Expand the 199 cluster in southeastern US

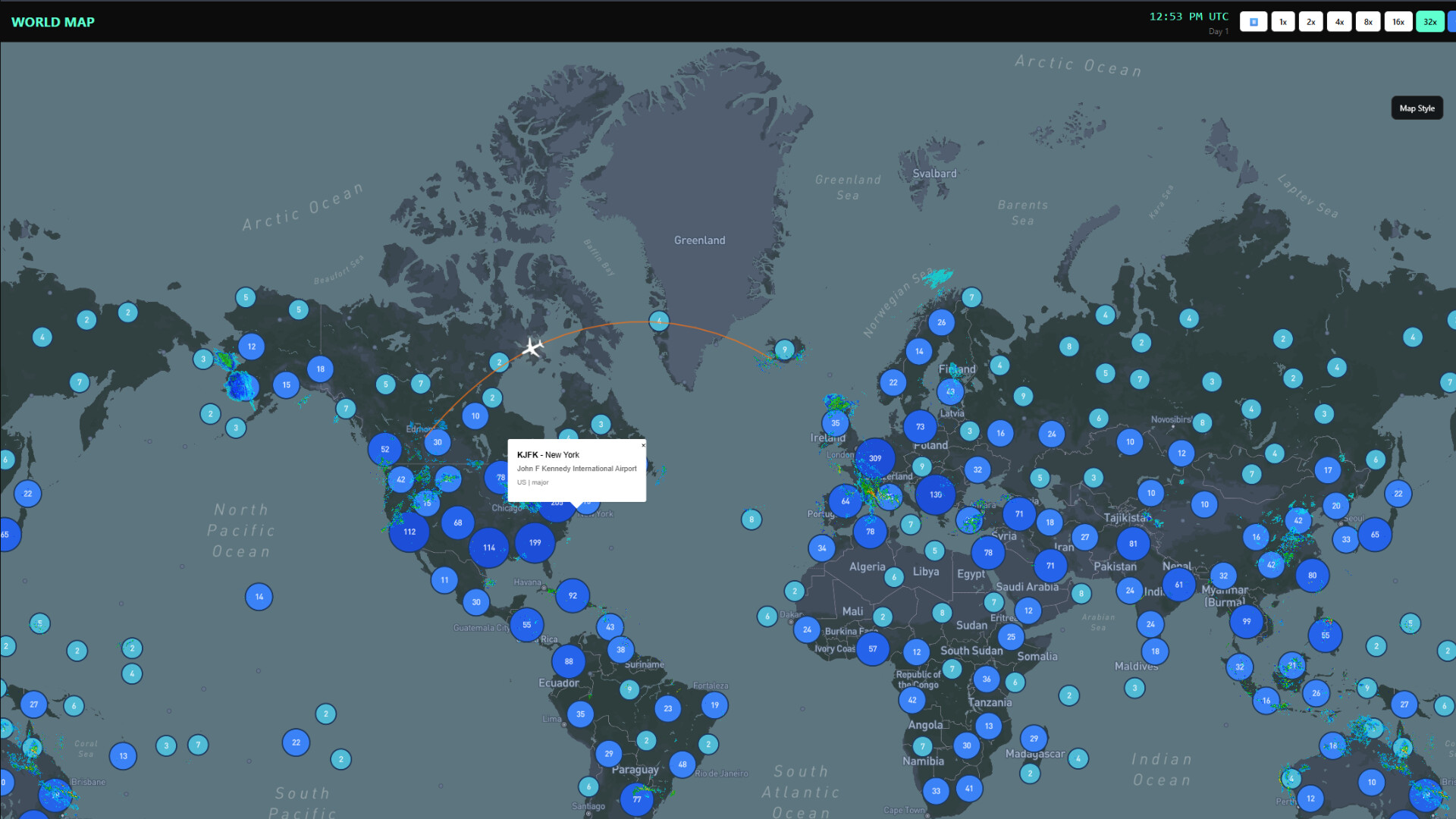pos(535,542)
